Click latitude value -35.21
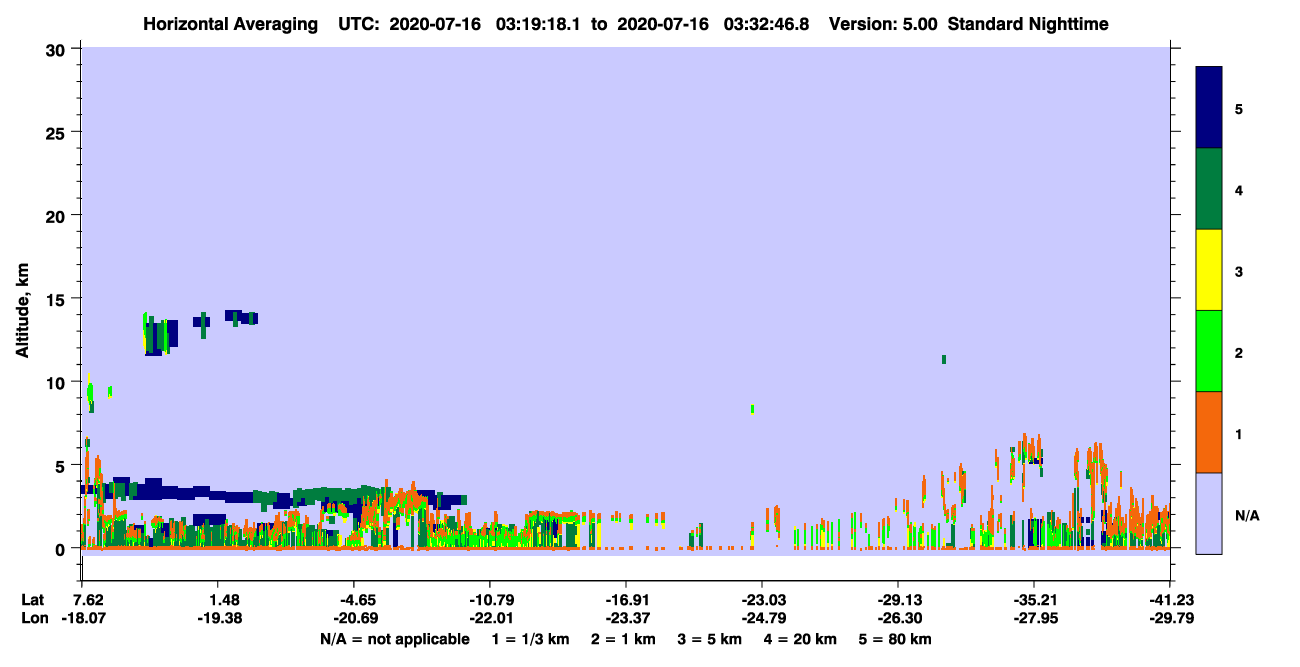1300x667 pixels. (1034, 600)
